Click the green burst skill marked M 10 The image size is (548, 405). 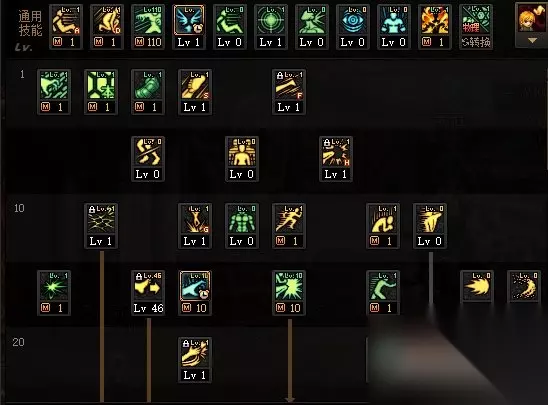click(x=289, y=293)
